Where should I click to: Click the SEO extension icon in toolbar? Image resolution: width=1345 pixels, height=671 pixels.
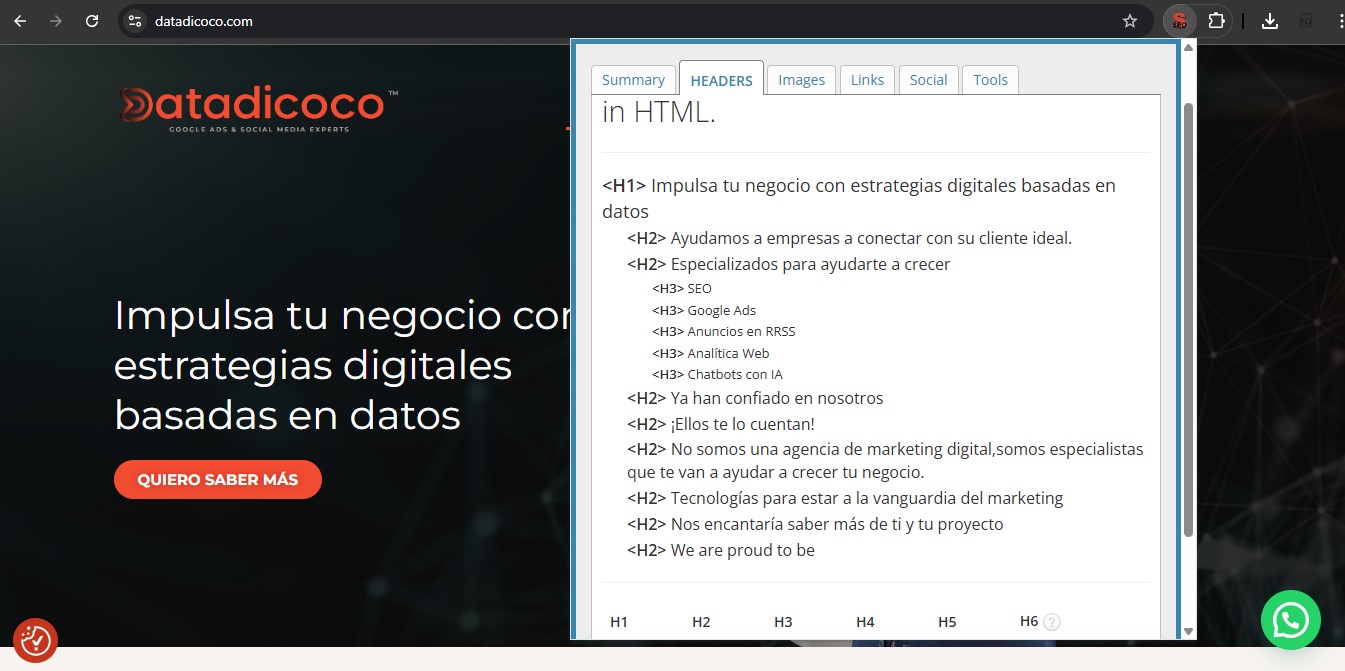[1180, 21]
